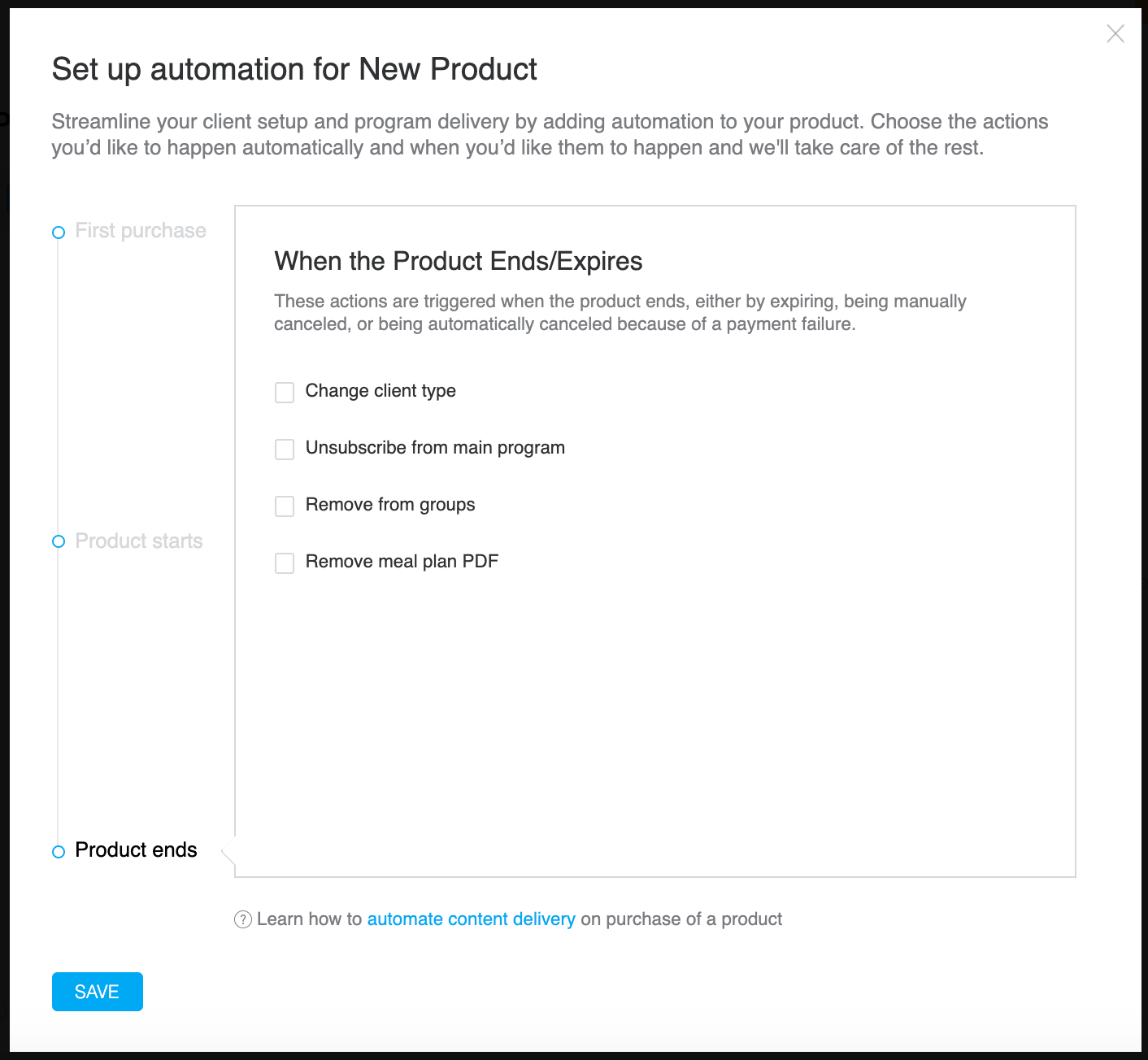
Task: Select the Product starts timeline circle
Action: point(59,541)
